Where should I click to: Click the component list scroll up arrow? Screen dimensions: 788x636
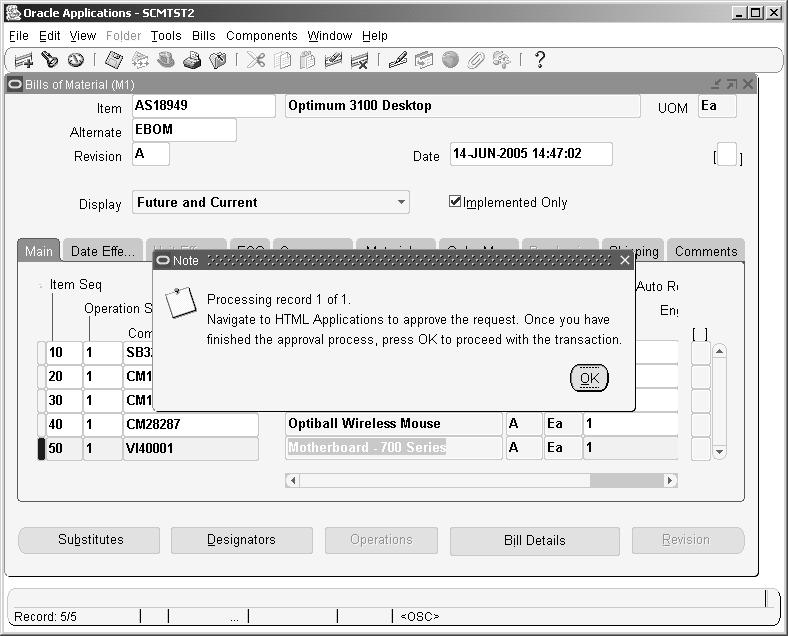click(x=720, y=351)
